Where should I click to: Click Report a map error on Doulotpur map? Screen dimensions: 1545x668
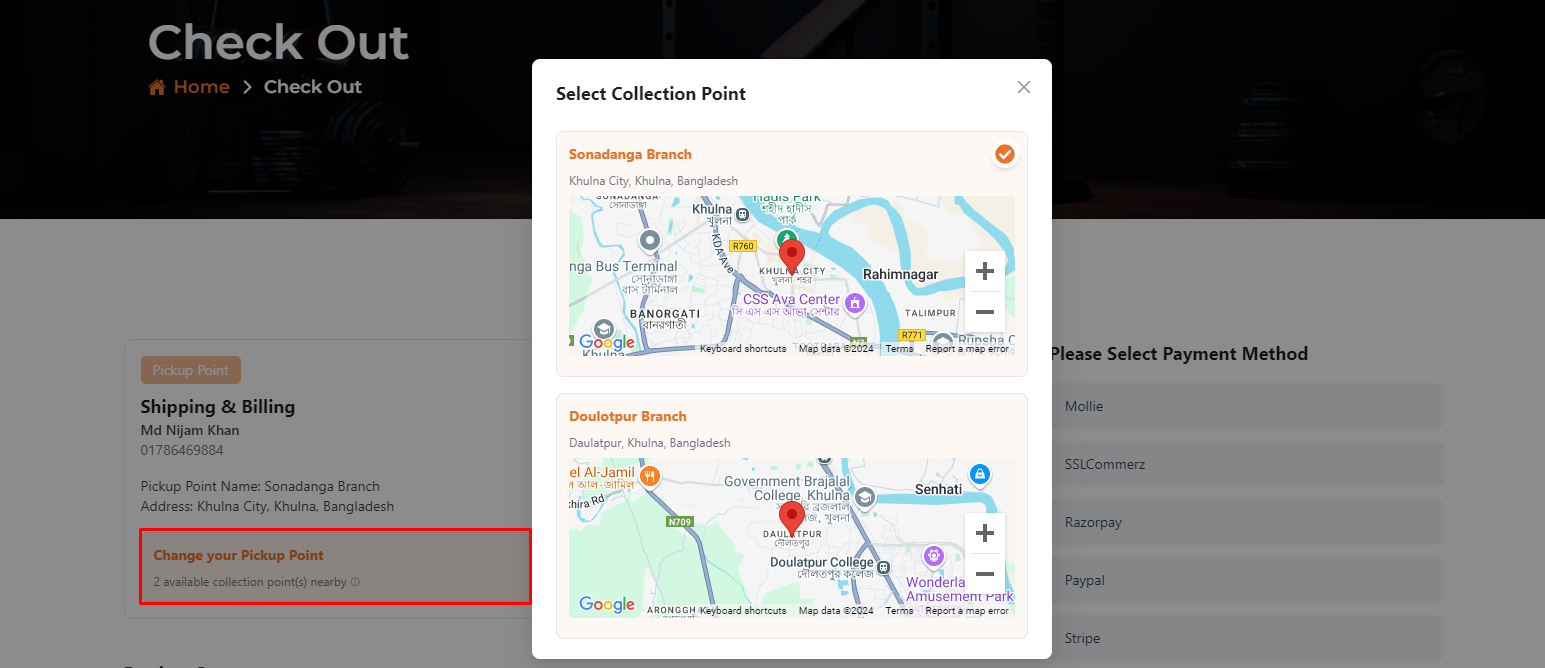pyautogui.click(x=966, y=611)
